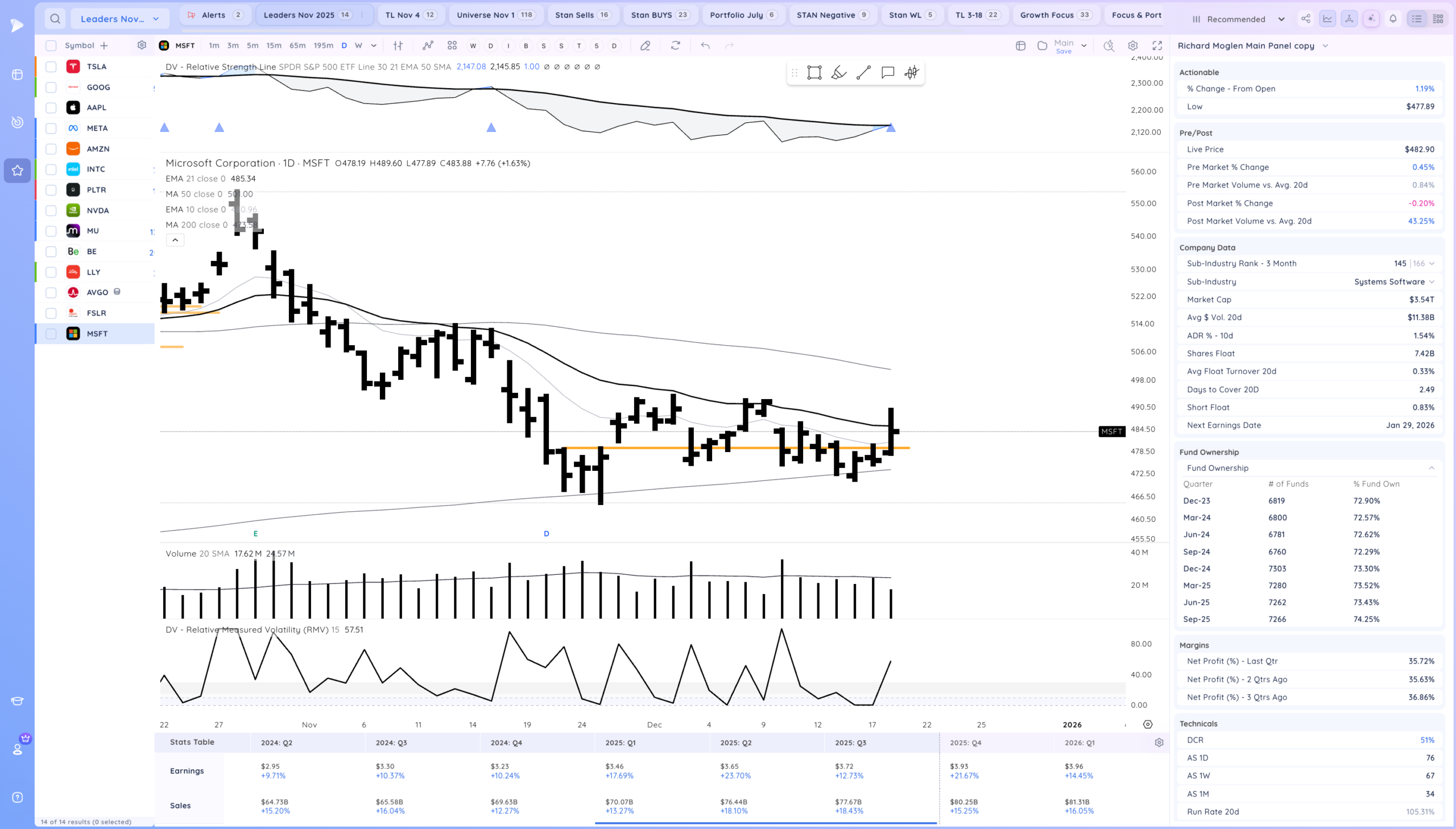Image resolution: width=1456 pixels, height=829 pixels.
Task: Select the trend line drawing tool
Action: tap(863, 72)
